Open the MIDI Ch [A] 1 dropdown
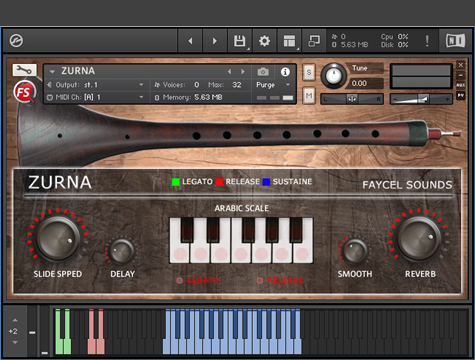Screen dimensions: 475x360 pos(96,97)
